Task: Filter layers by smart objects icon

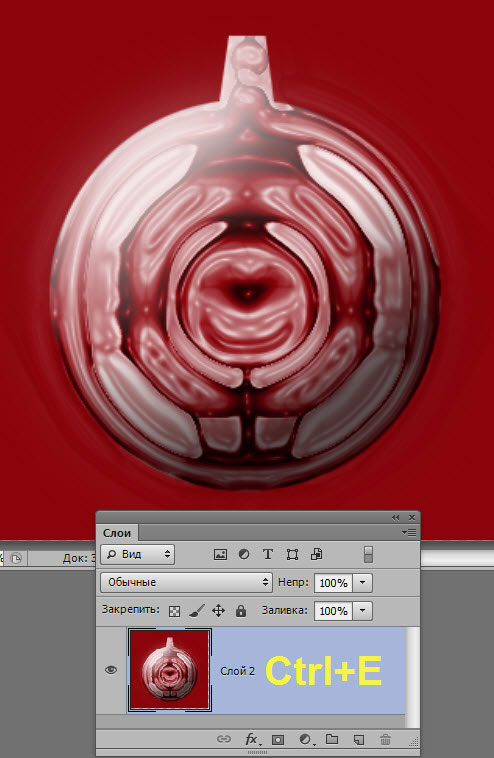Action: click(x=317, y=554)
